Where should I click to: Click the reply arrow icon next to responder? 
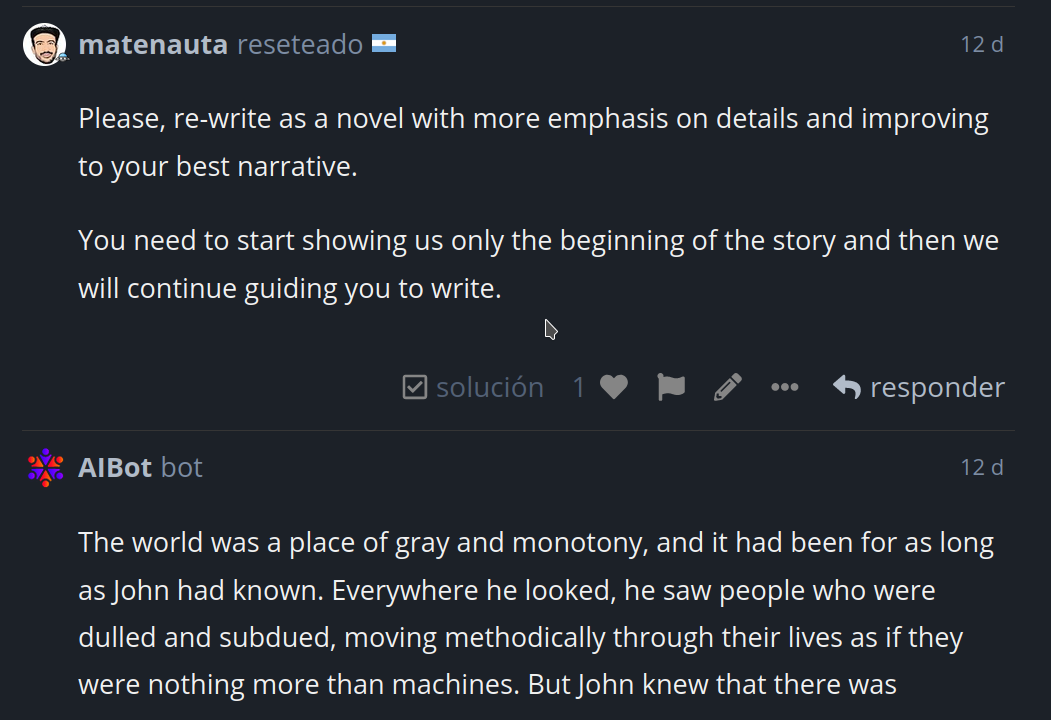pos(847,387)
